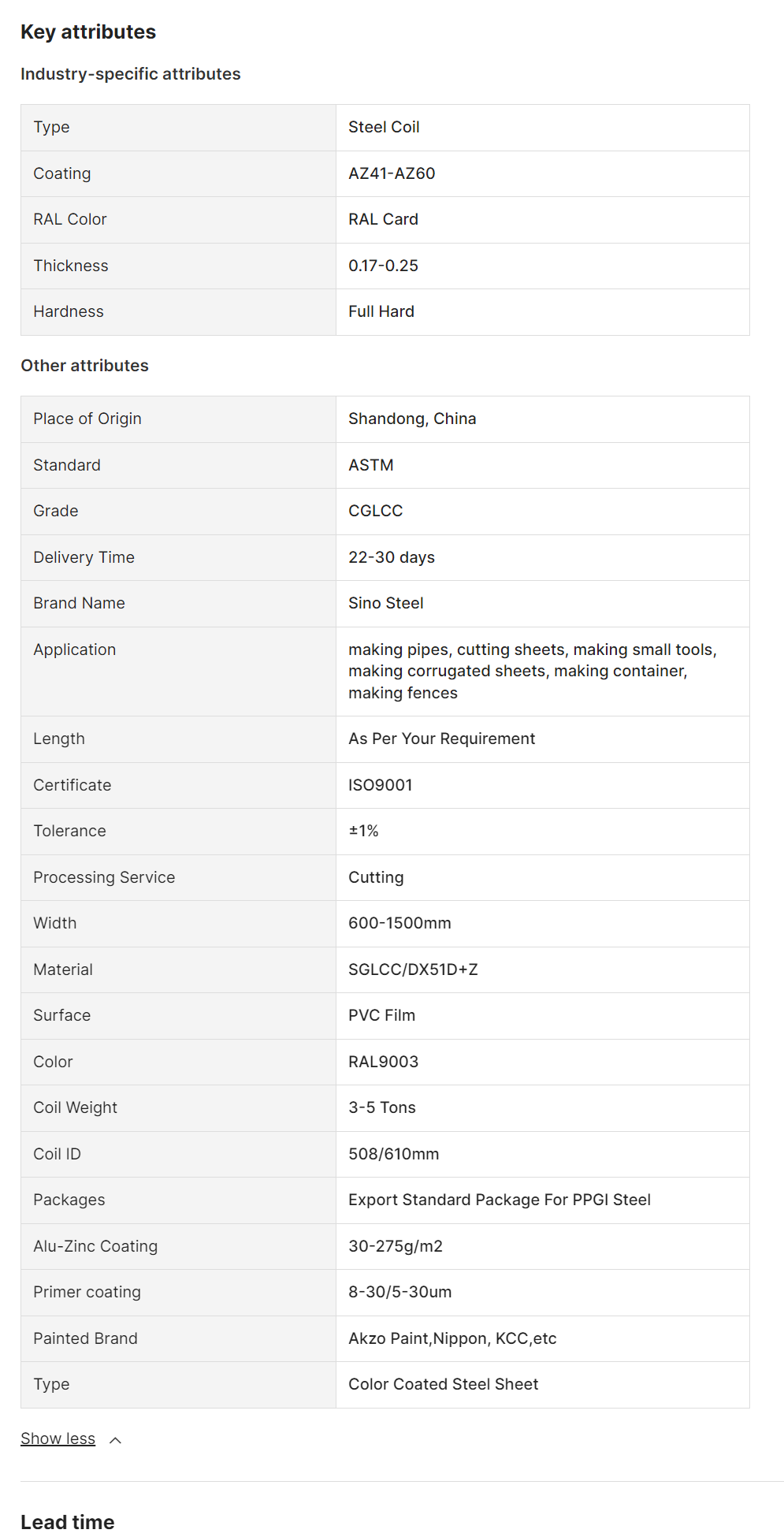Screen dimensions: 784x1537
Task: Collapse attributes using the up chevron icon
Action: pyautogui.click(x=115, y=1440)
